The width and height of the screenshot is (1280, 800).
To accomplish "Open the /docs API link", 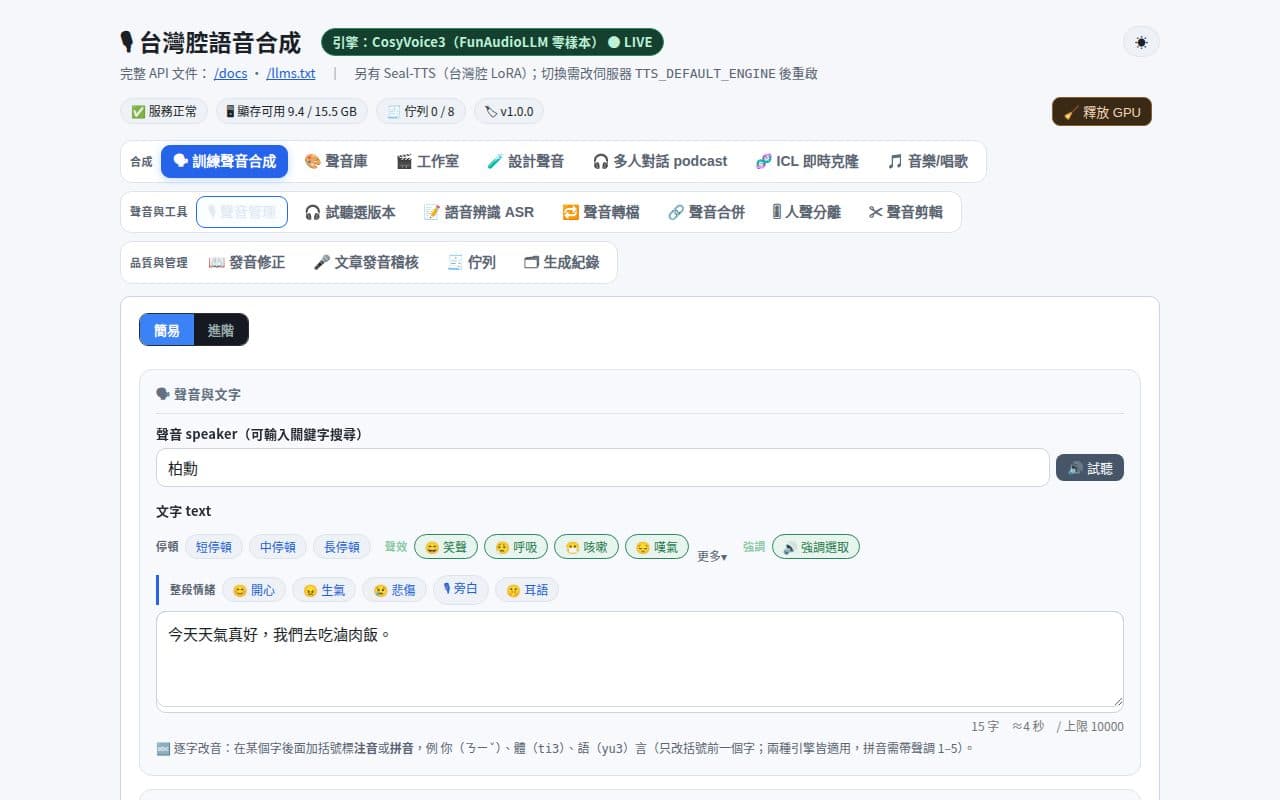I will 231,73.
